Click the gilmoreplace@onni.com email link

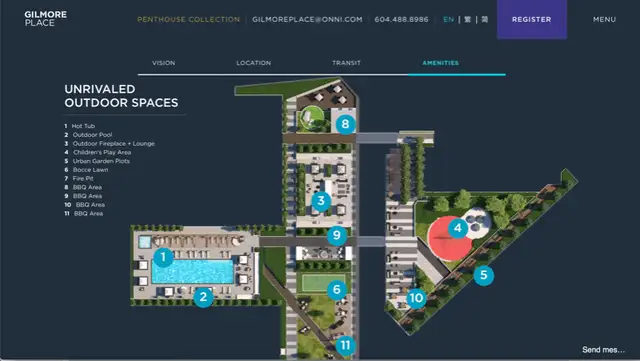coord(307,19)
